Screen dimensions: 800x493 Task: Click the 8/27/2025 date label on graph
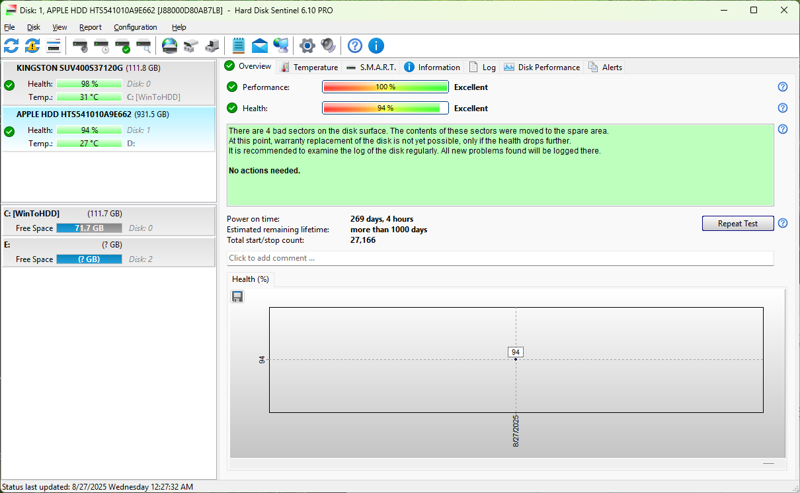(516, 431)
